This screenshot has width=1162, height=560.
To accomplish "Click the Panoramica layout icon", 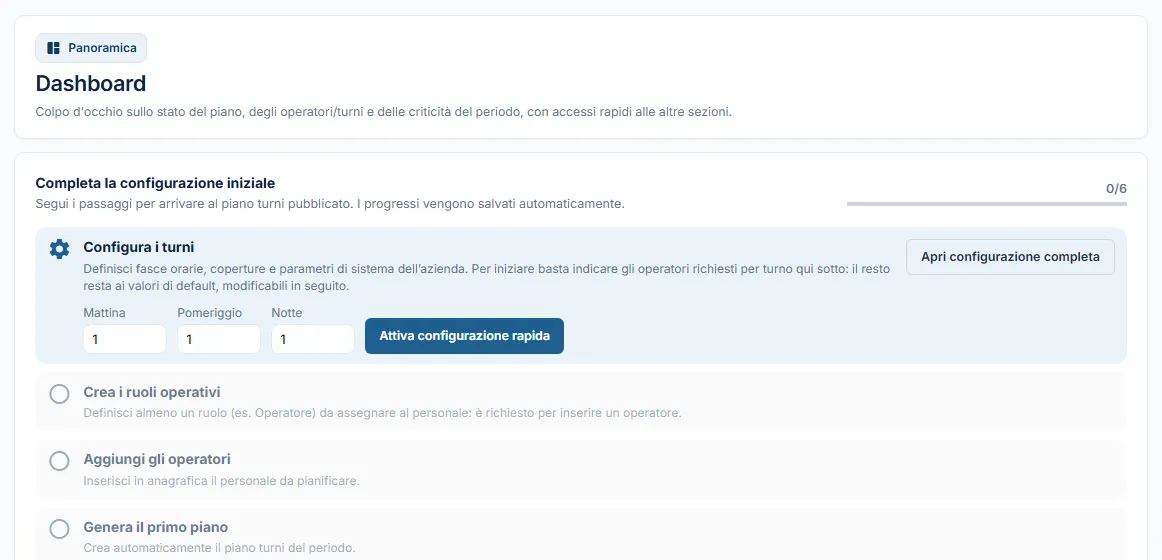I will (53, 48).
